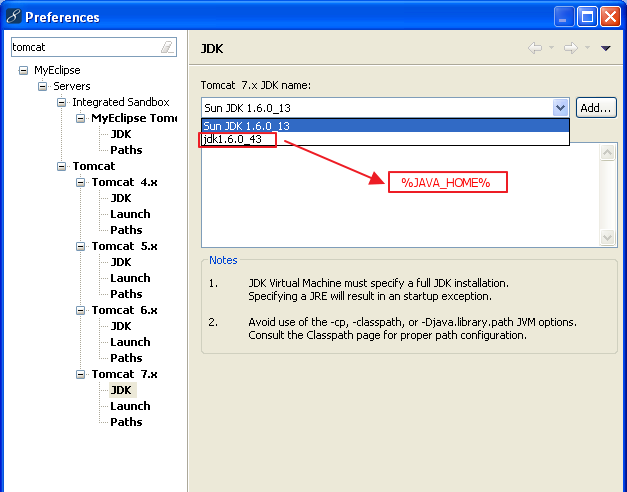Viewport: 627px width, 492px height.
Task: Open JDK under Tomcat 5.x
Action: tap(121, 262)
